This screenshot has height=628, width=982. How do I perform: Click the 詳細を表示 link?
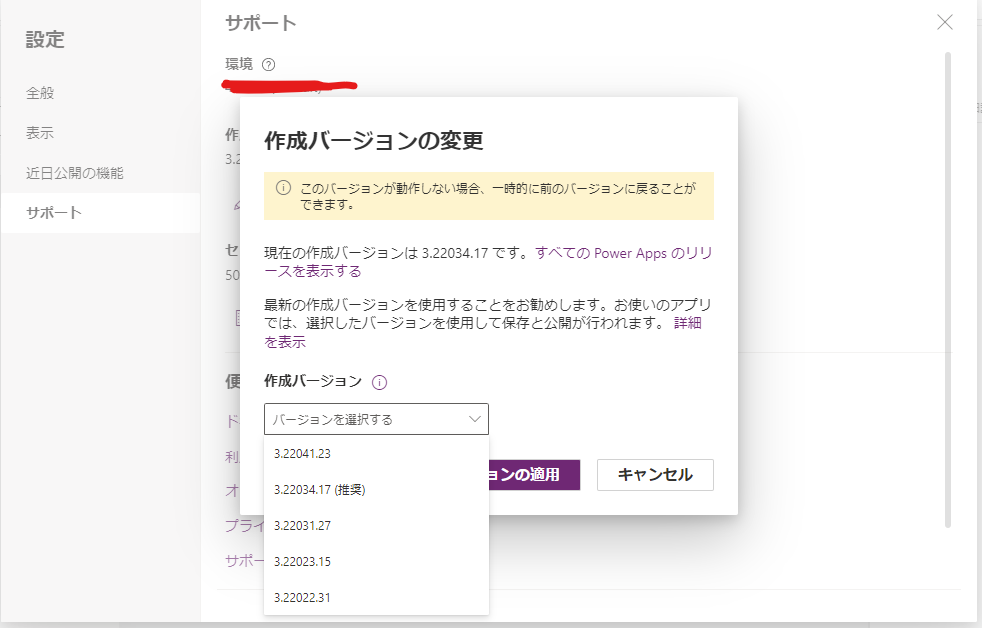(x=482, y=332)
